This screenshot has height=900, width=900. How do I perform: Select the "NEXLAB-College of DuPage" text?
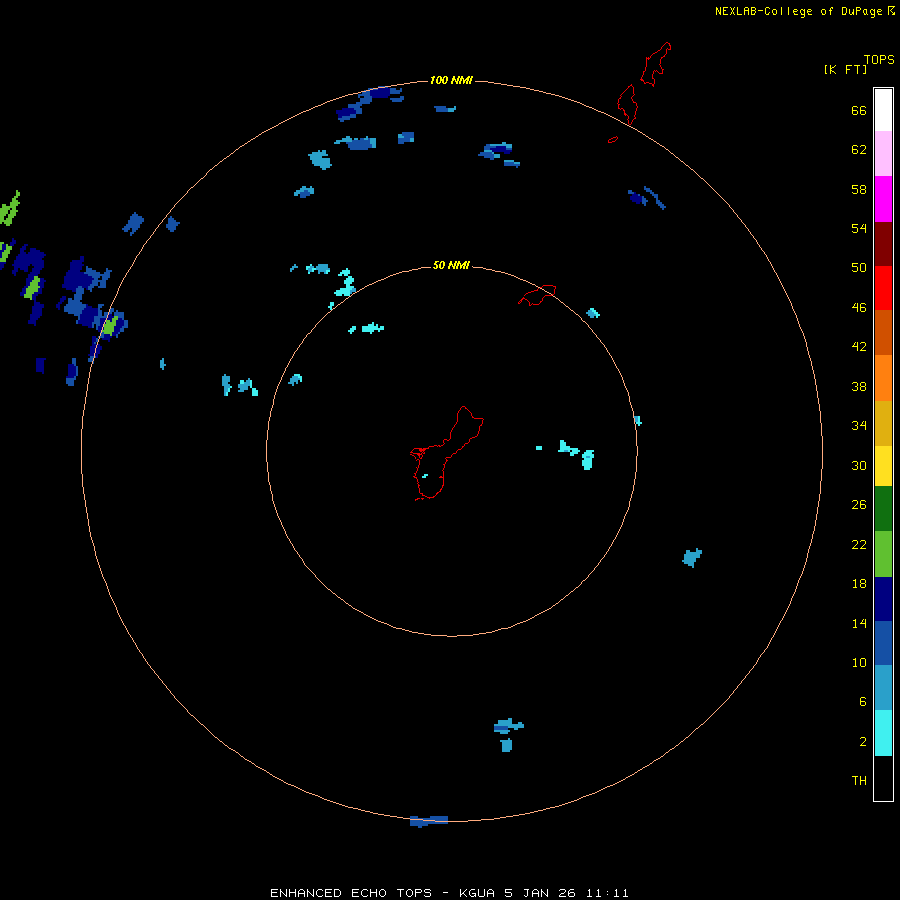(x=798, y=11)
